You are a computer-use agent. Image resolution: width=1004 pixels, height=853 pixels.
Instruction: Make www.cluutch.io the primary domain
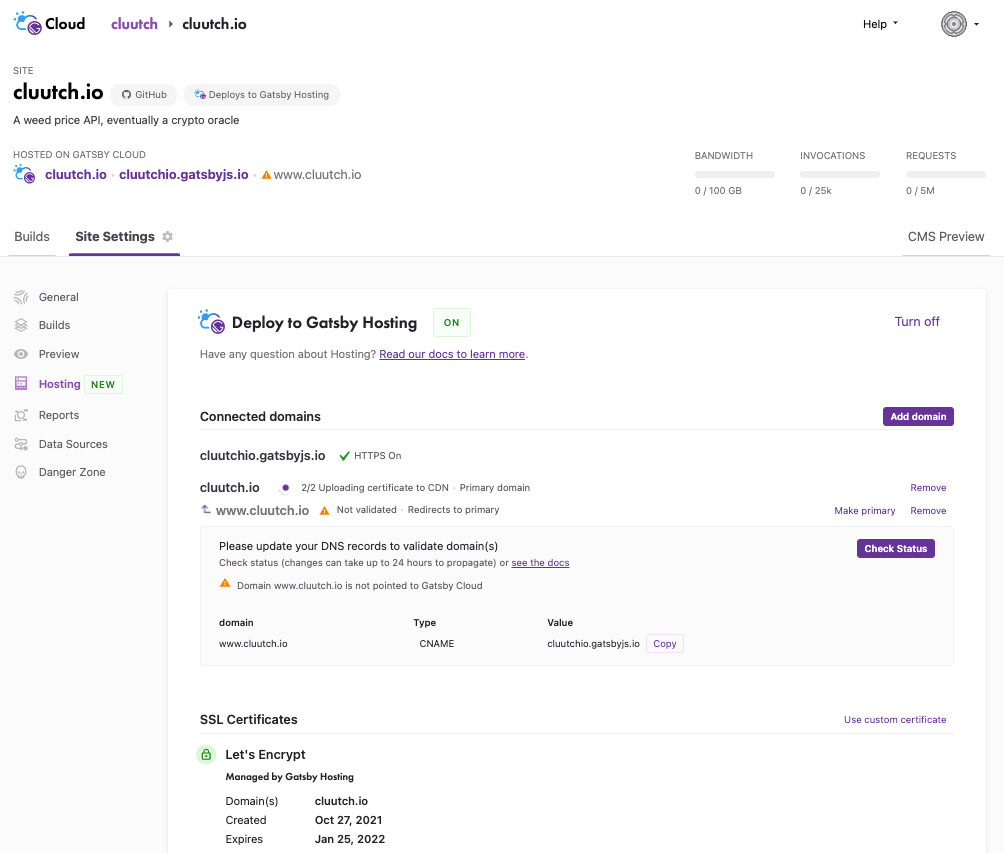864,510
